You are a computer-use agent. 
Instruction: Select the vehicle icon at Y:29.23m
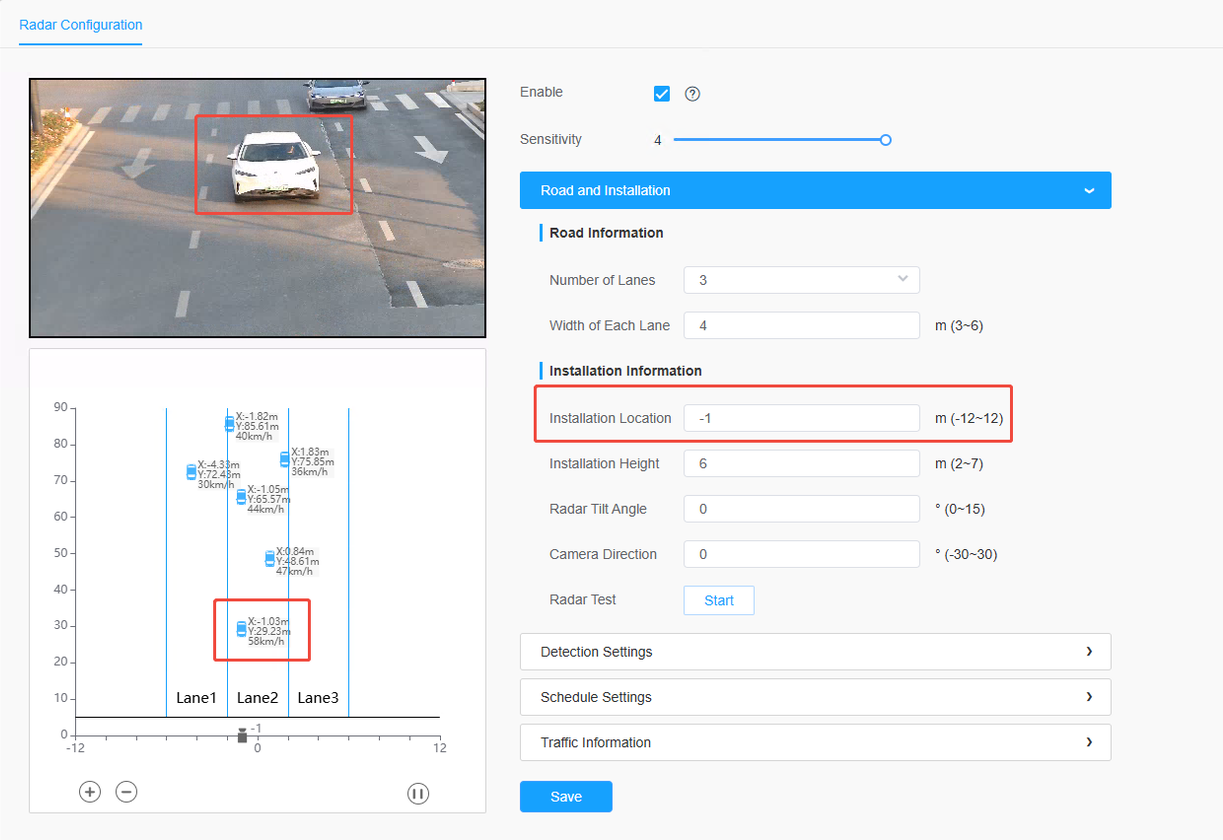click(241, 629)
